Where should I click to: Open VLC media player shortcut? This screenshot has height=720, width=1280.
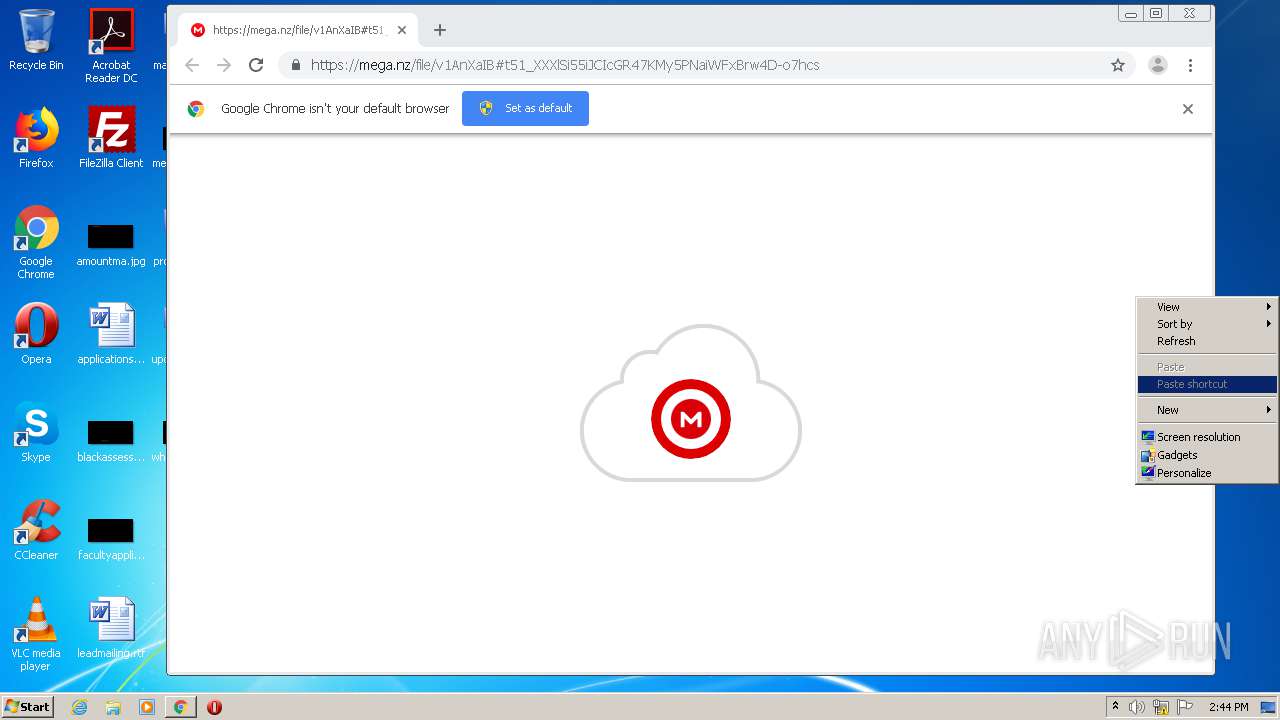click(x=36, y=634)
